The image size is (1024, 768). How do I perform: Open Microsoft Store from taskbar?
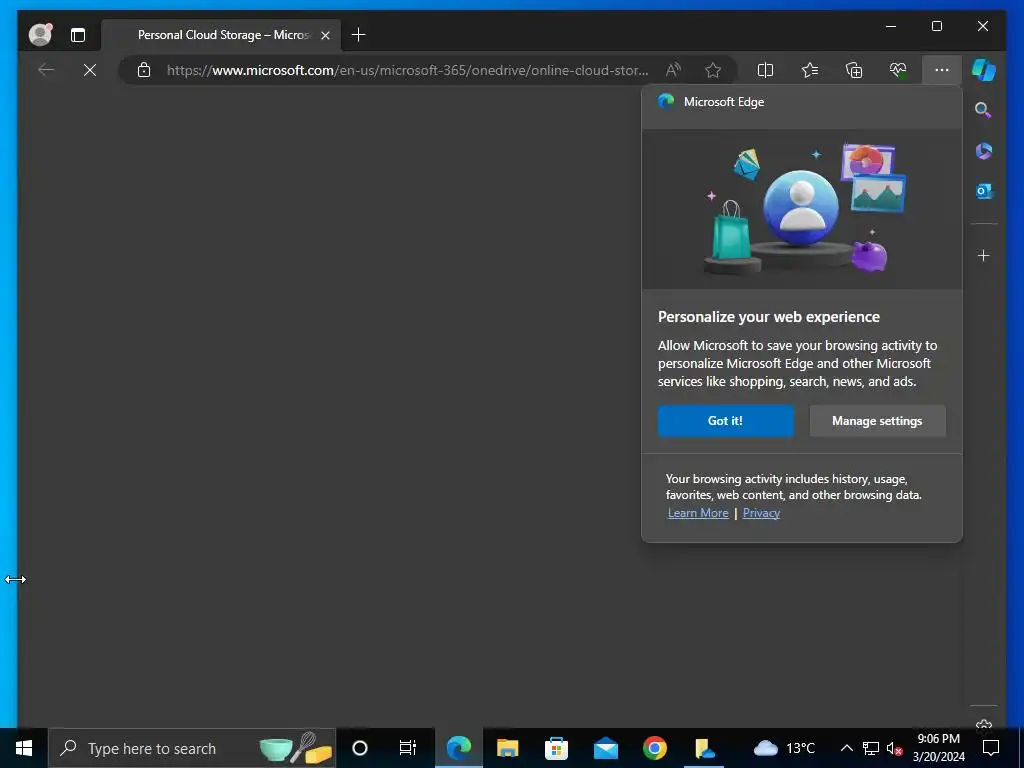(x=556, y=748)
